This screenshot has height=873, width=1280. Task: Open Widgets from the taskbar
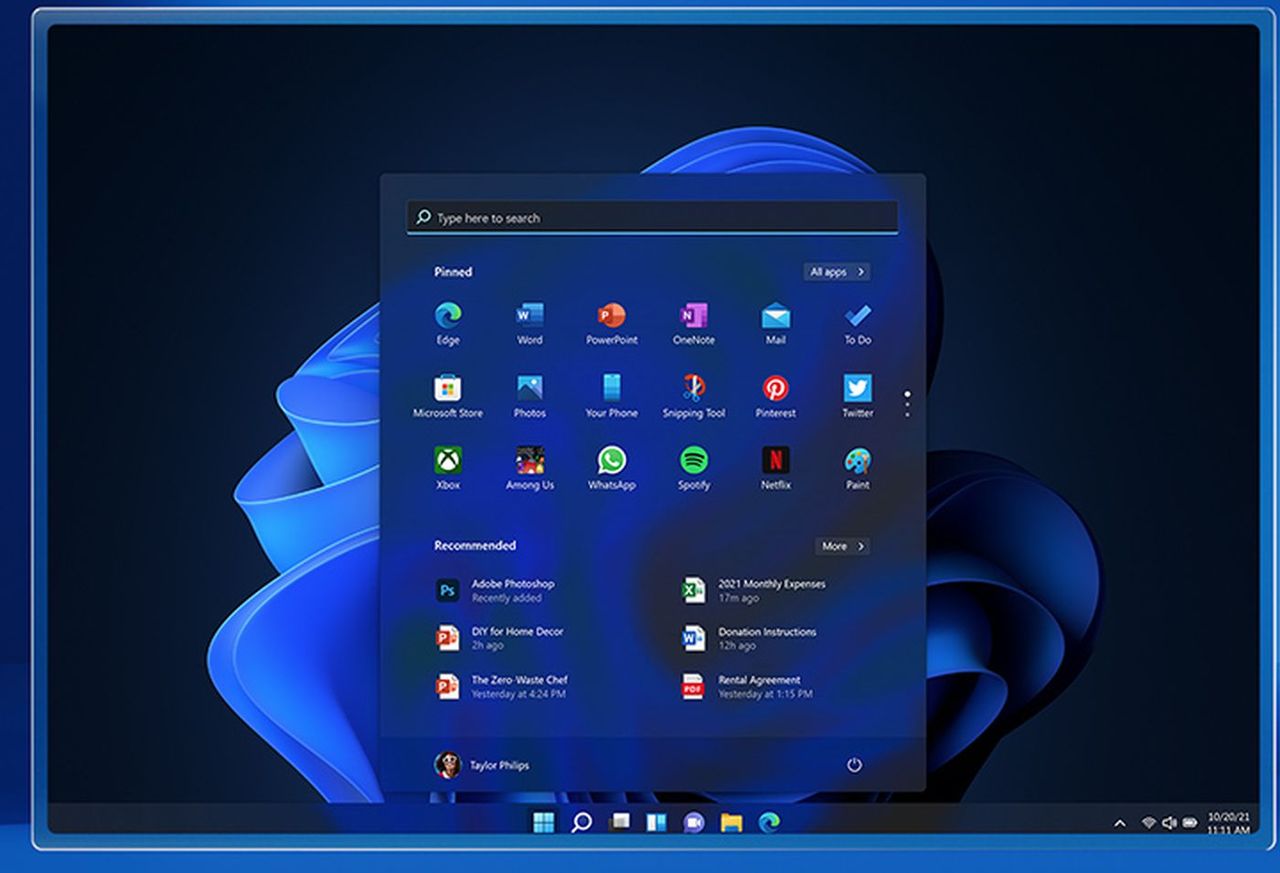pyautogui.click(x=656, y=822)
